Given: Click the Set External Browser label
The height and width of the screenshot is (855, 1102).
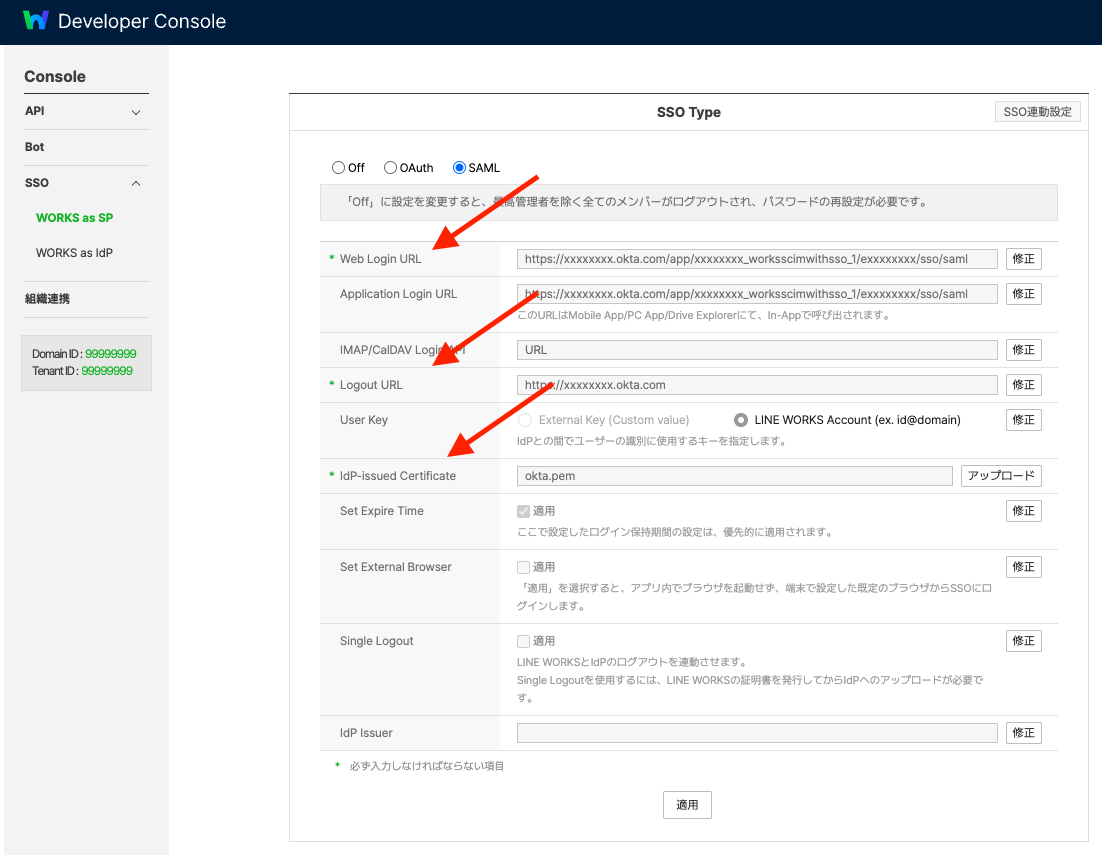Looking at the screenshot, I should point(396,567).
